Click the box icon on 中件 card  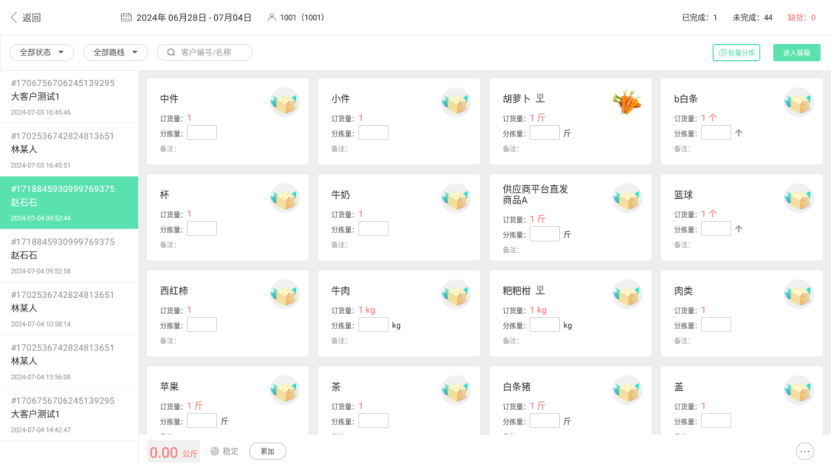pyautogui.click(x=285, y=102)
